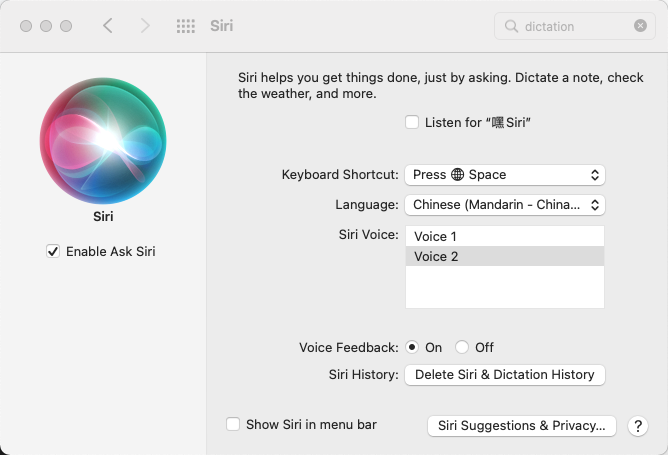Screen dimensions: 668x455
Task: Open the Keyboard Shortcut dropdown
Action: (x=505, y=175)
